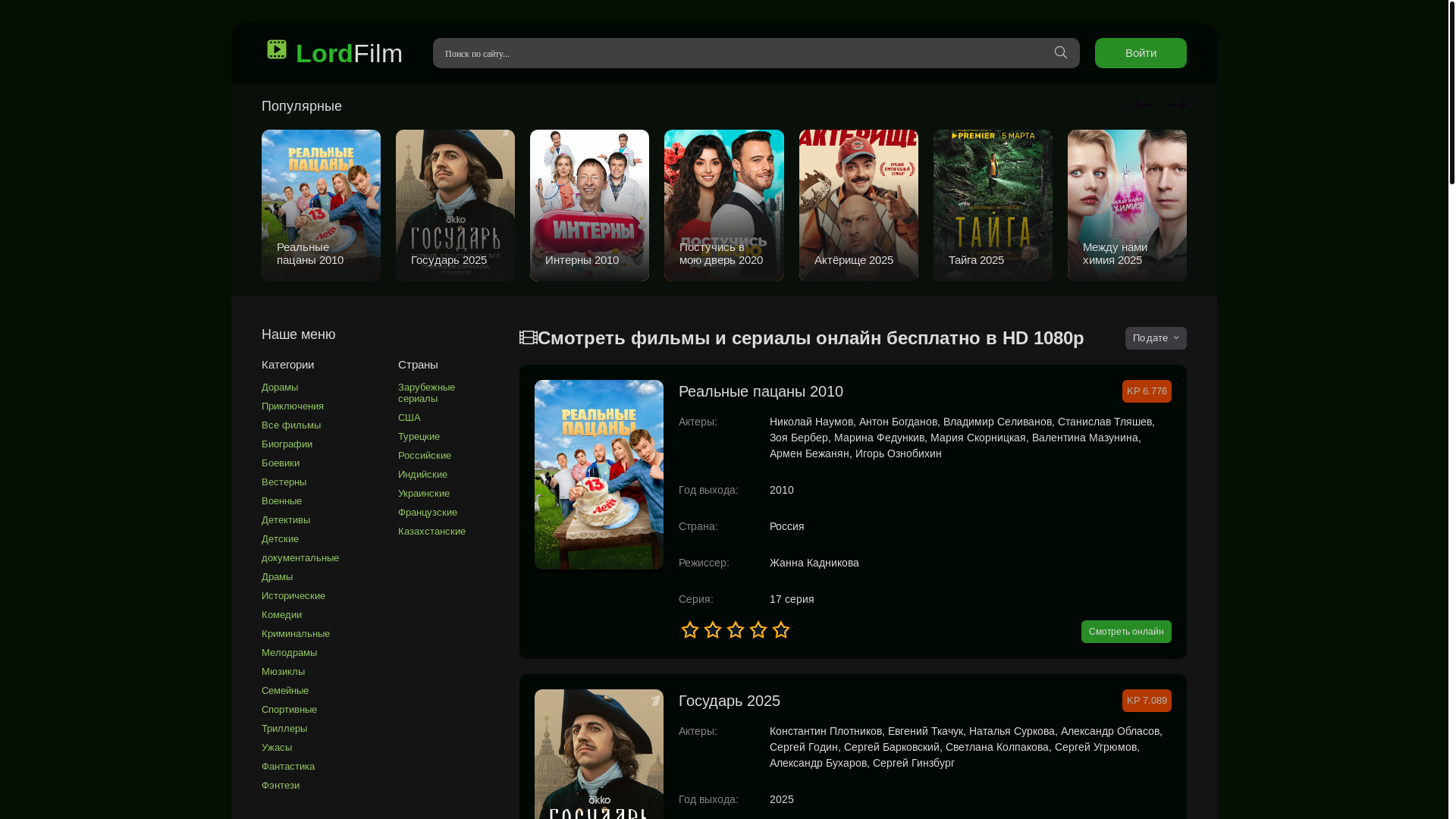Click the previous carousel arrow

1144,105
